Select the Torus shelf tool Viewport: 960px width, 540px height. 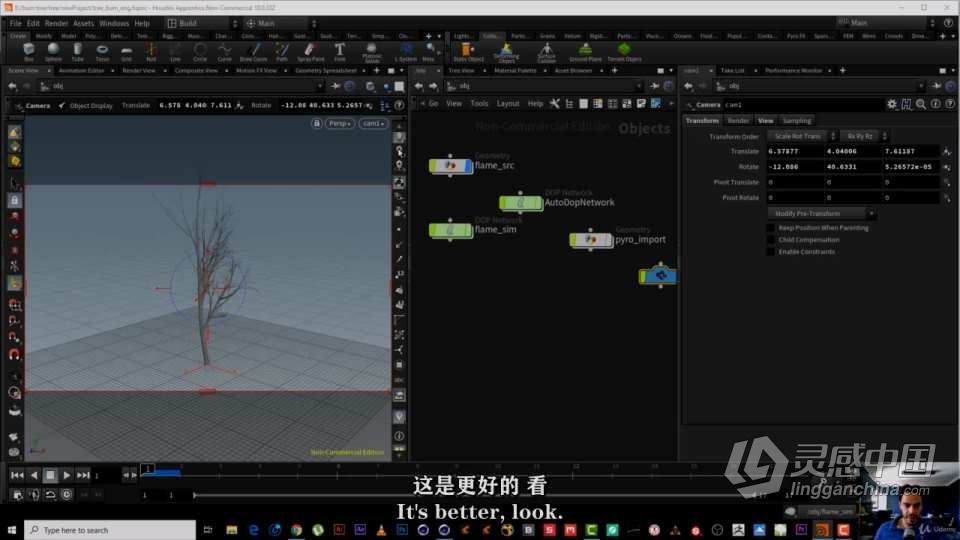102,51
